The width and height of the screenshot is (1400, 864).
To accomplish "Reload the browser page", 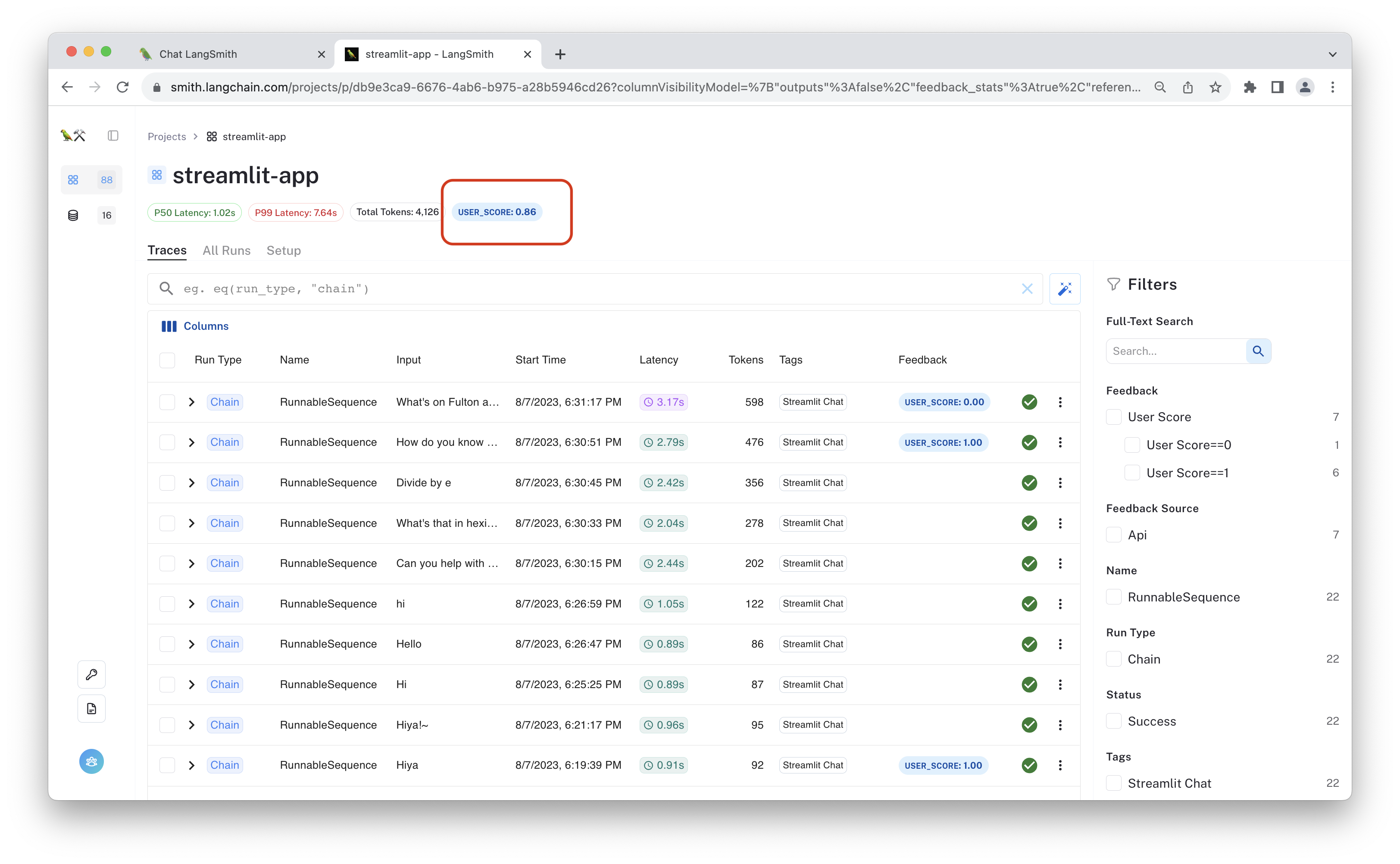I will (x=122, y=87).
